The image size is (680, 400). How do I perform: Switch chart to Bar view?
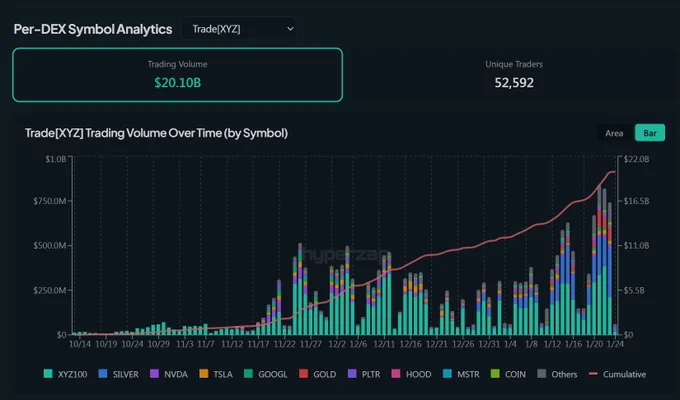coord(650,133)
